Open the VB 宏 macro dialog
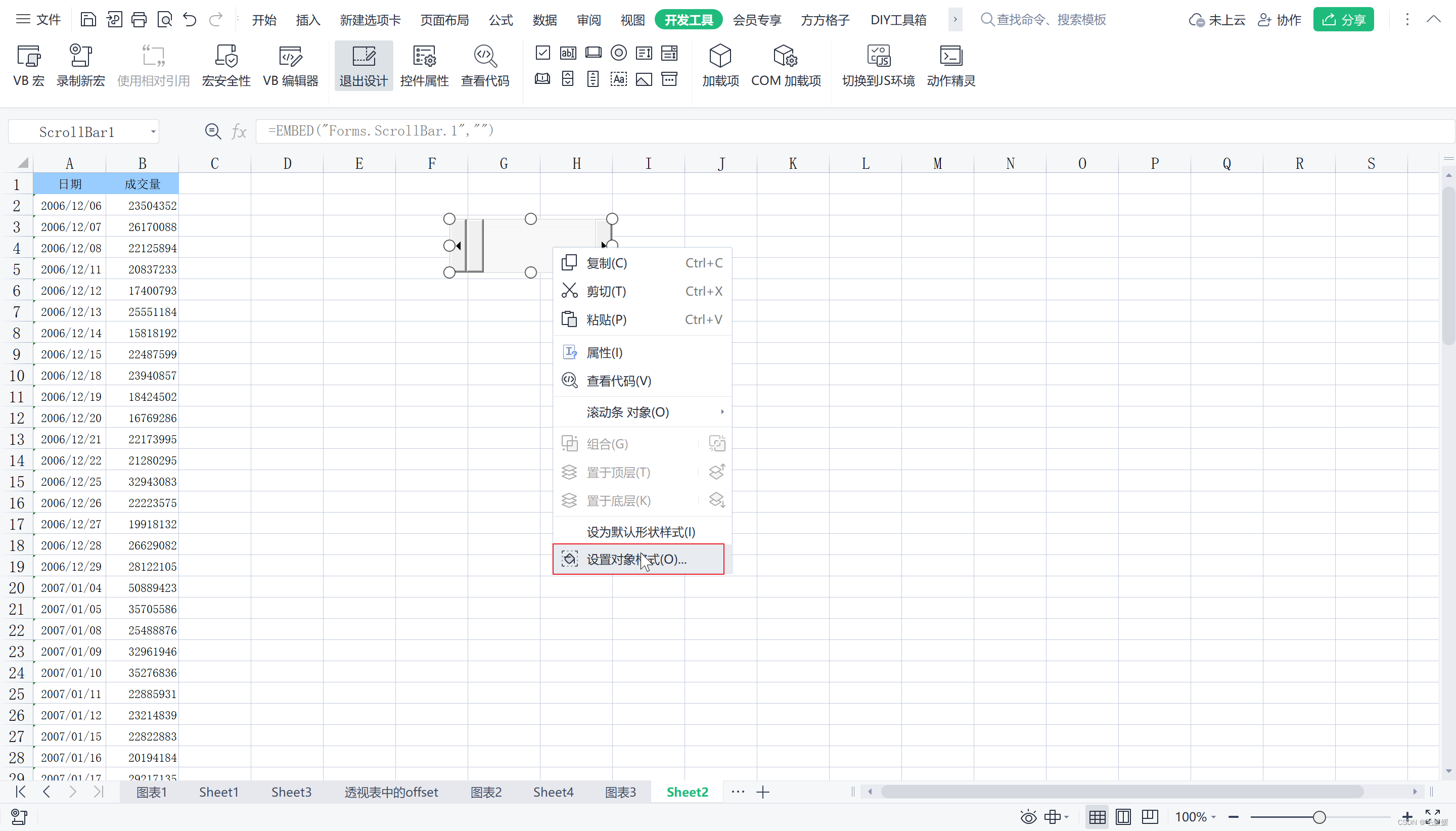This screenshot has width=1456, height=831. coord(28,66)
